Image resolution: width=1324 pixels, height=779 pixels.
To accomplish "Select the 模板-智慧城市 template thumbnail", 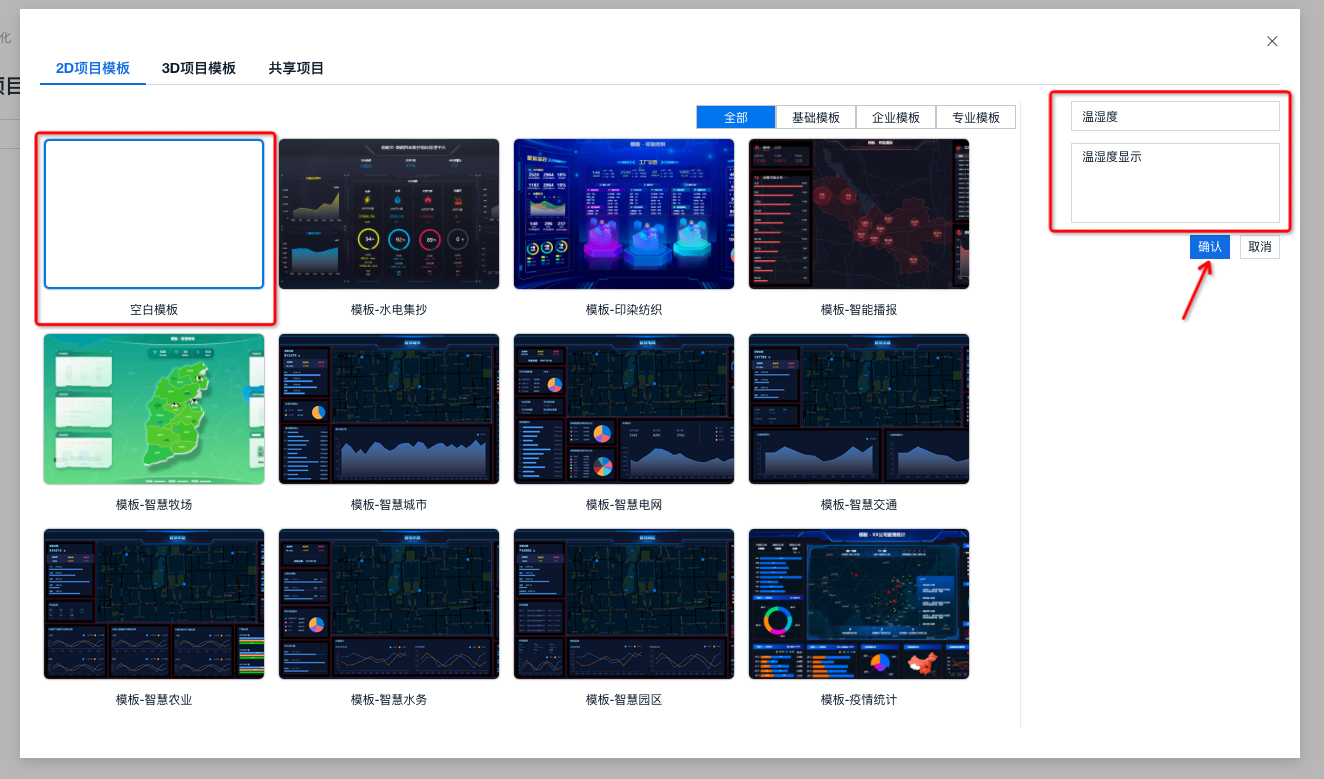I will (389, 409).
